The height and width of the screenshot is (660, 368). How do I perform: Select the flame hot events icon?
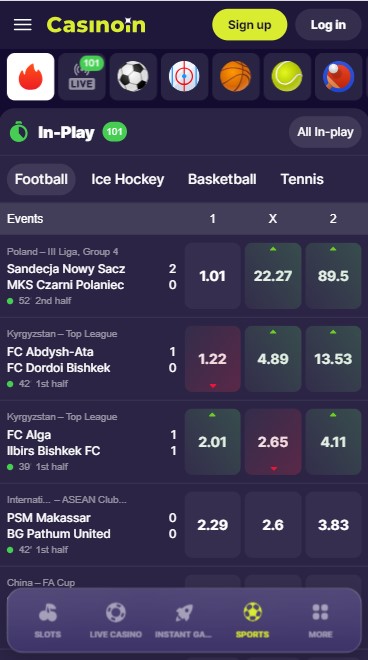point(31,77)
